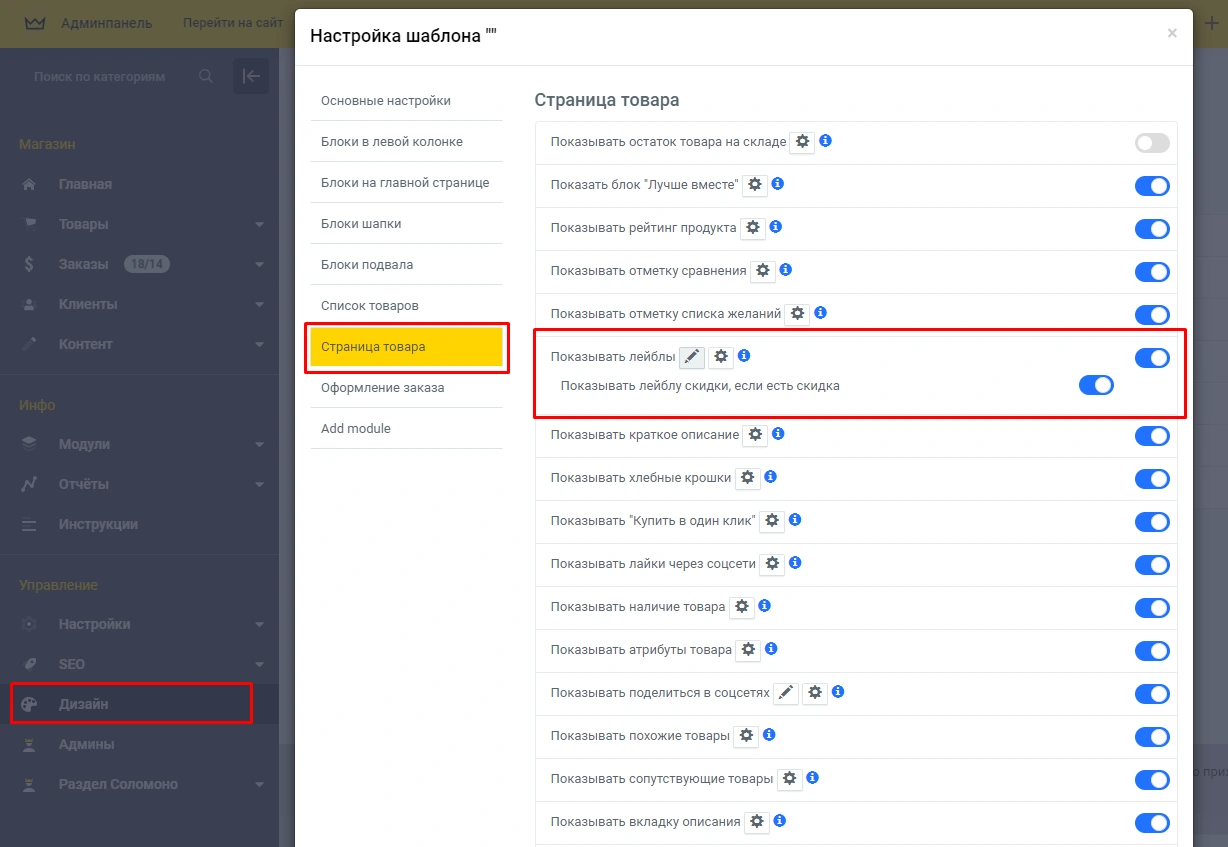Open the "Оформление заказа" settings tab

tap(383, 388)
